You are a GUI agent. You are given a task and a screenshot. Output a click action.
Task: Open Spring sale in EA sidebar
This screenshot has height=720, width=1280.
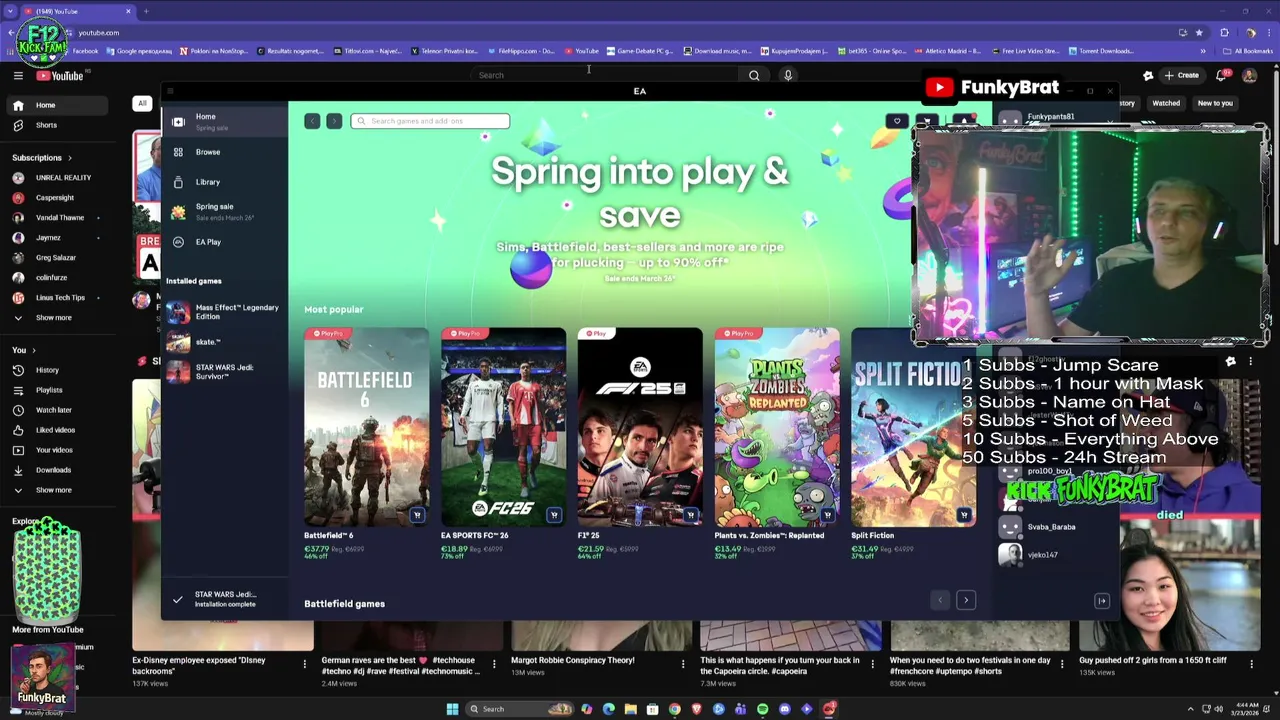(x=224, y=211)
